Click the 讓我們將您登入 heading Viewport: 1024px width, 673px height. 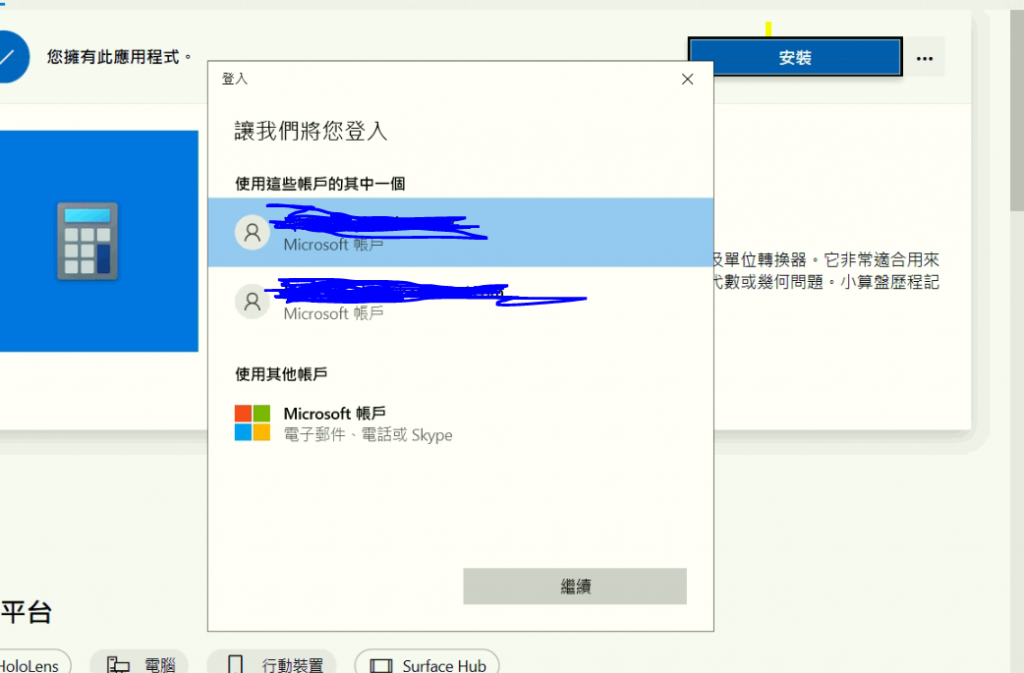(x=310, y=131)
